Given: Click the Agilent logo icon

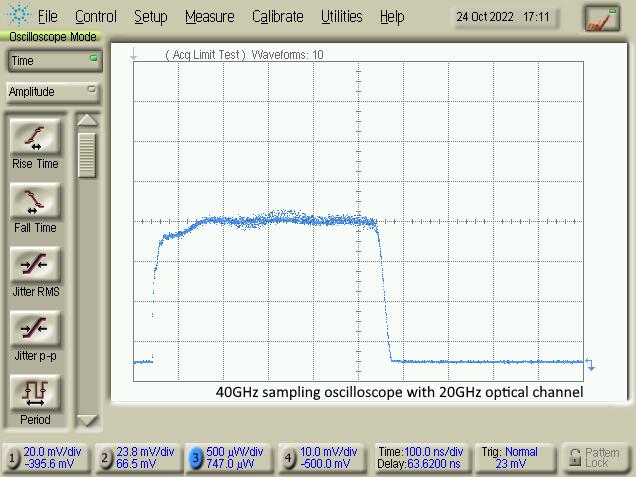Looking at the screenshot, I should point(17,16).
